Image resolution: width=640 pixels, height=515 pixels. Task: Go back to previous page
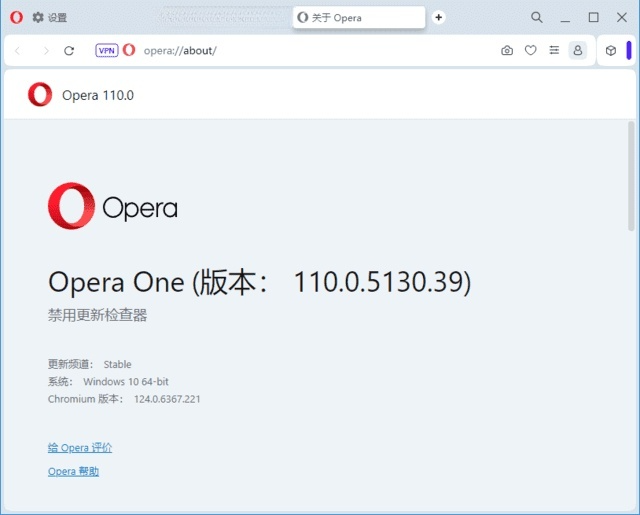tap(18, 51)
